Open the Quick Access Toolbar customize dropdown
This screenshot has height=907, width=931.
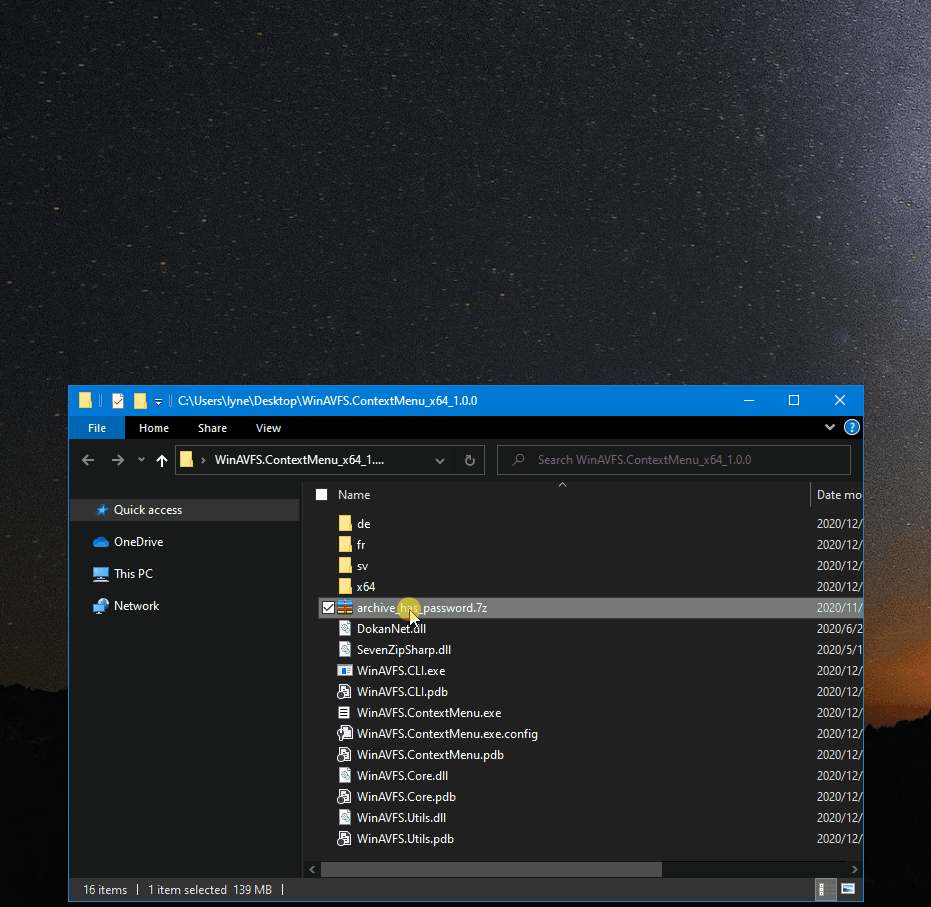coord(159,402)
